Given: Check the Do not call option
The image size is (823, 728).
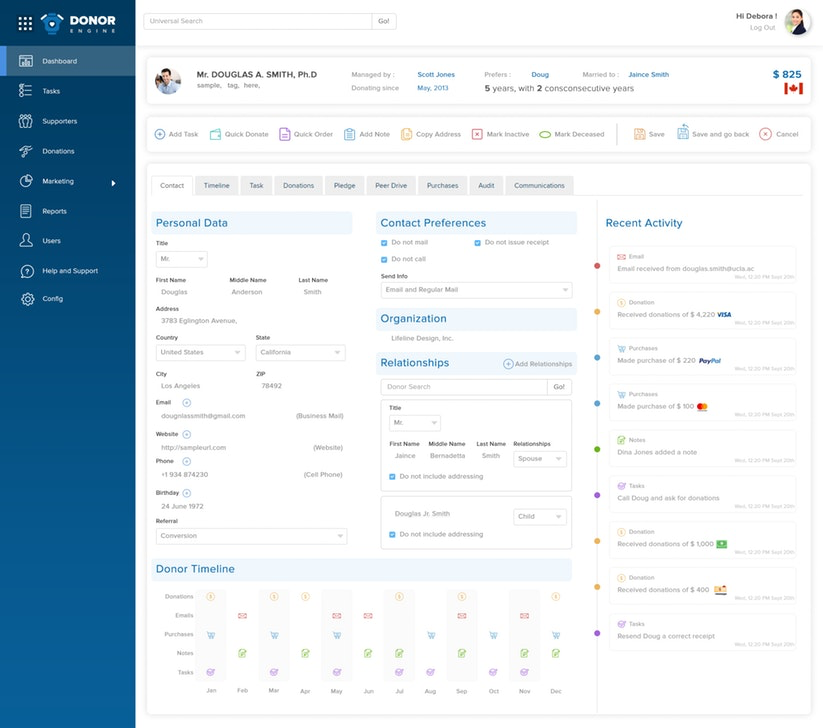Looking at the screenshot, I should [x=383, y=260].
